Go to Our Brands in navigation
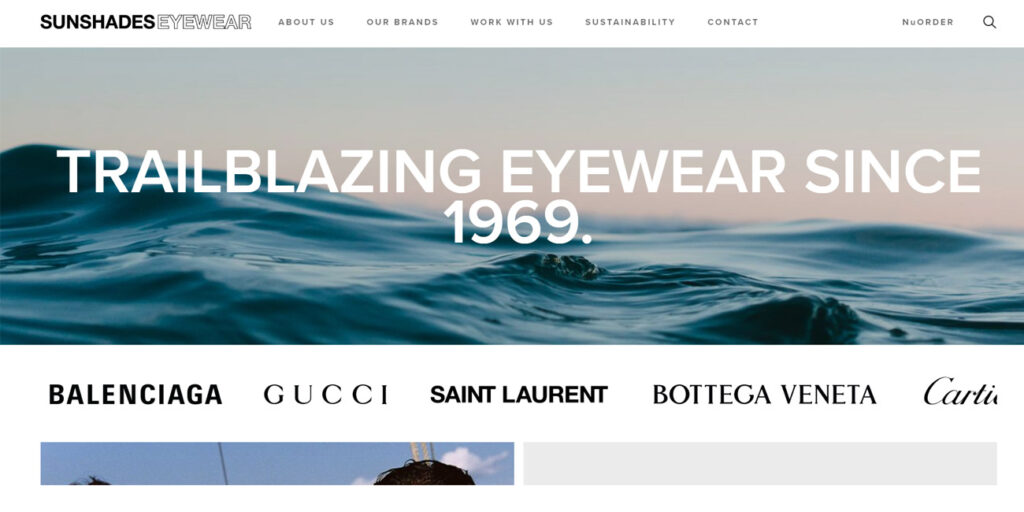The height and width of the screenshot is (512, 1024). point(402,22)
